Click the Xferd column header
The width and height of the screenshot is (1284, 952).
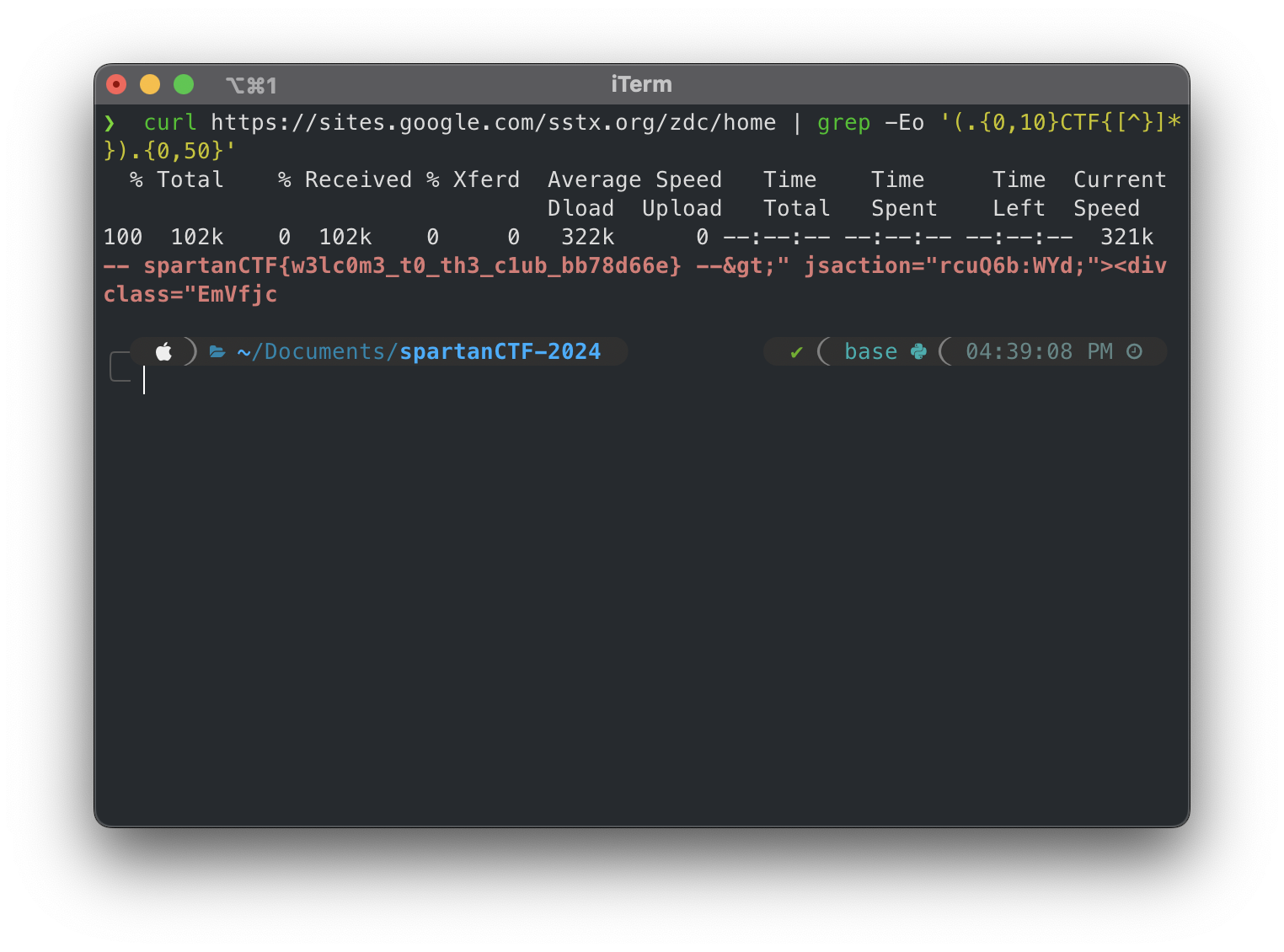[x=486, y=179]
